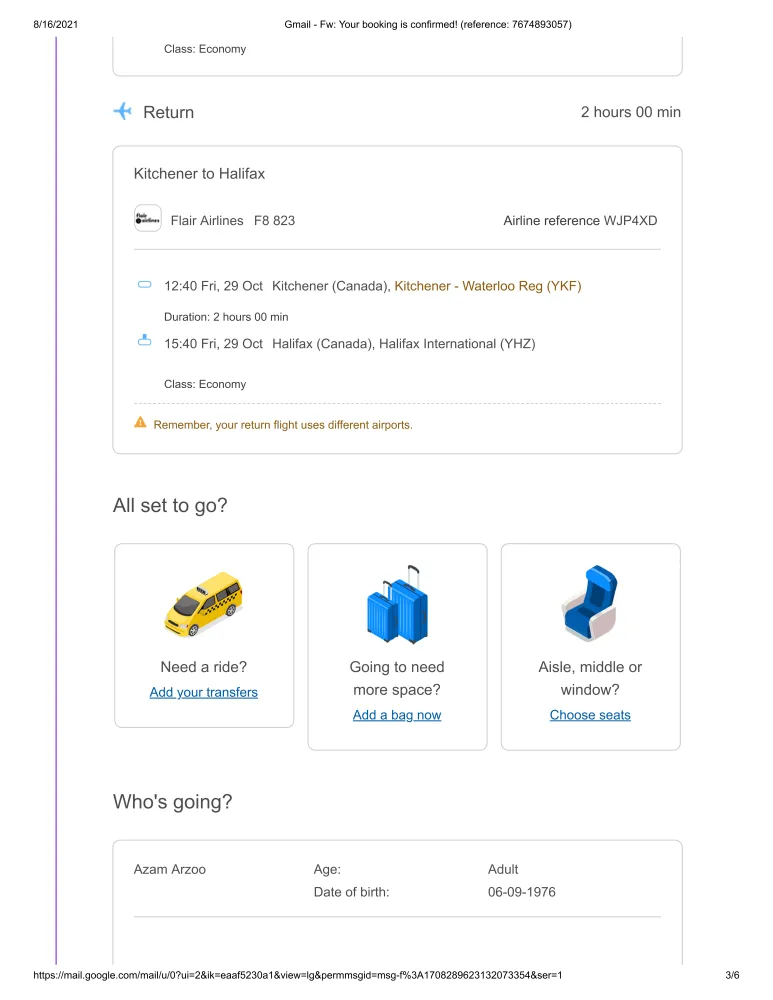This screenshot has height=1000, width=773.
Task: Click the different airports reminder text
Action: [282, 425]
